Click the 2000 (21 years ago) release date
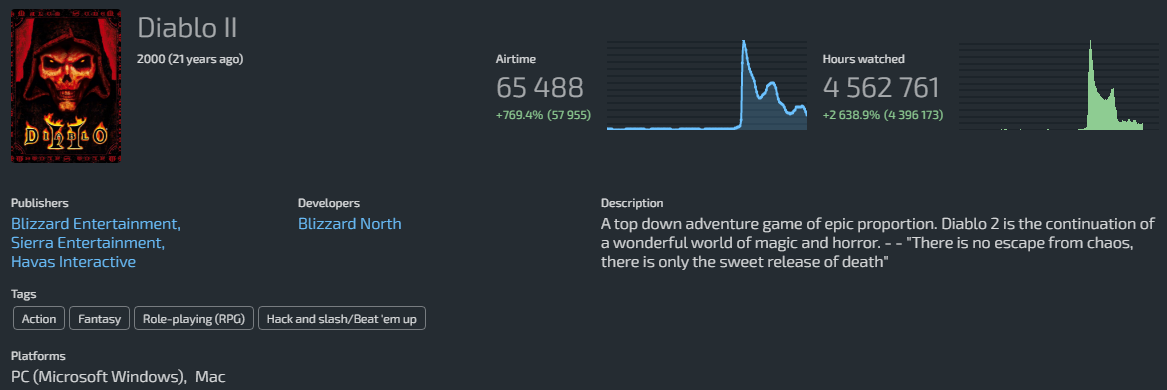Screen dimensions: 1167x390 coord(190,59)
